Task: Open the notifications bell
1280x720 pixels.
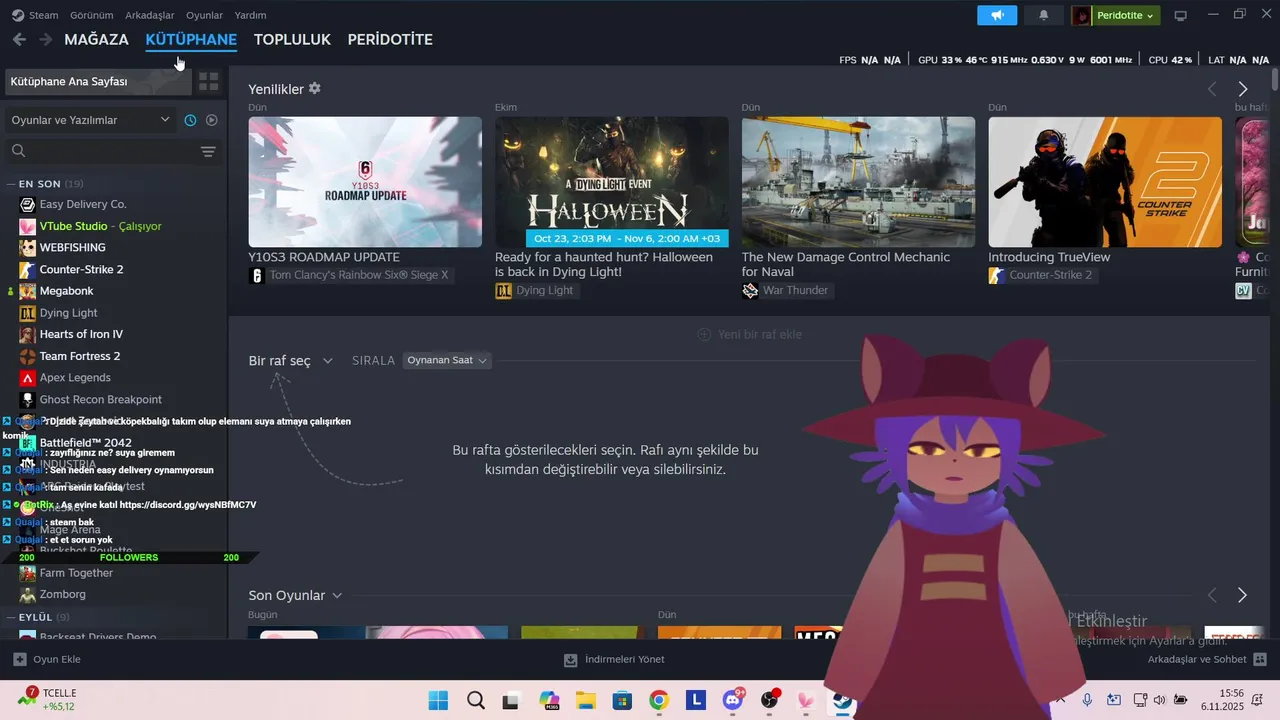Action: tap(1044, 15)
